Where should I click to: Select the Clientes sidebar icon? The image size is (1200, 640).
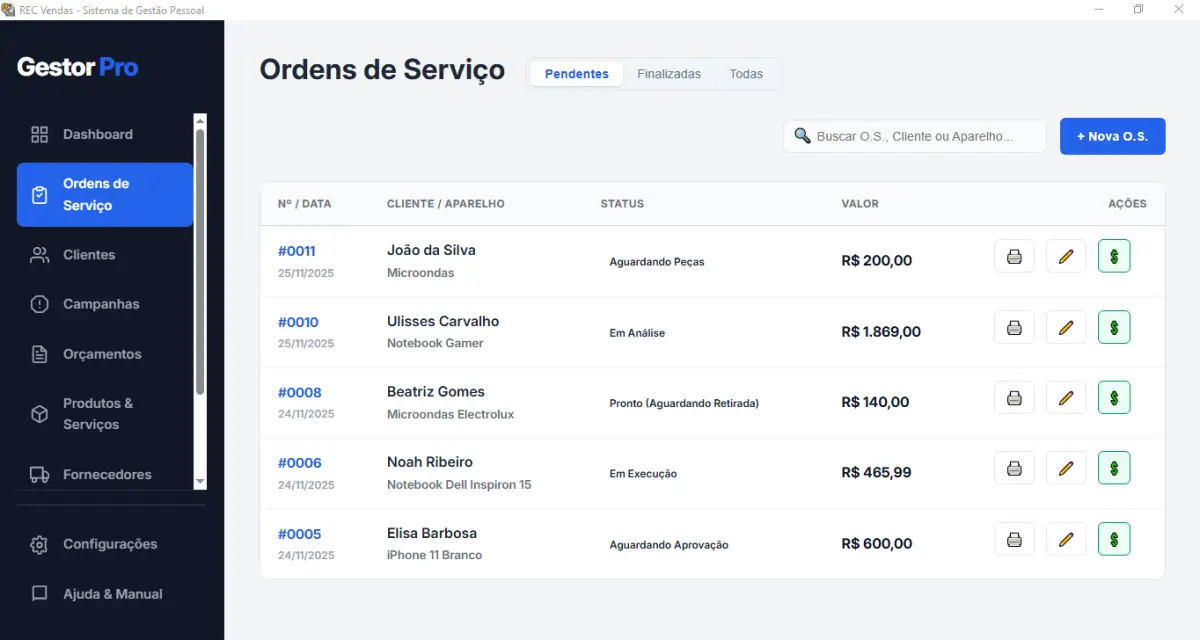click(38, 255)
